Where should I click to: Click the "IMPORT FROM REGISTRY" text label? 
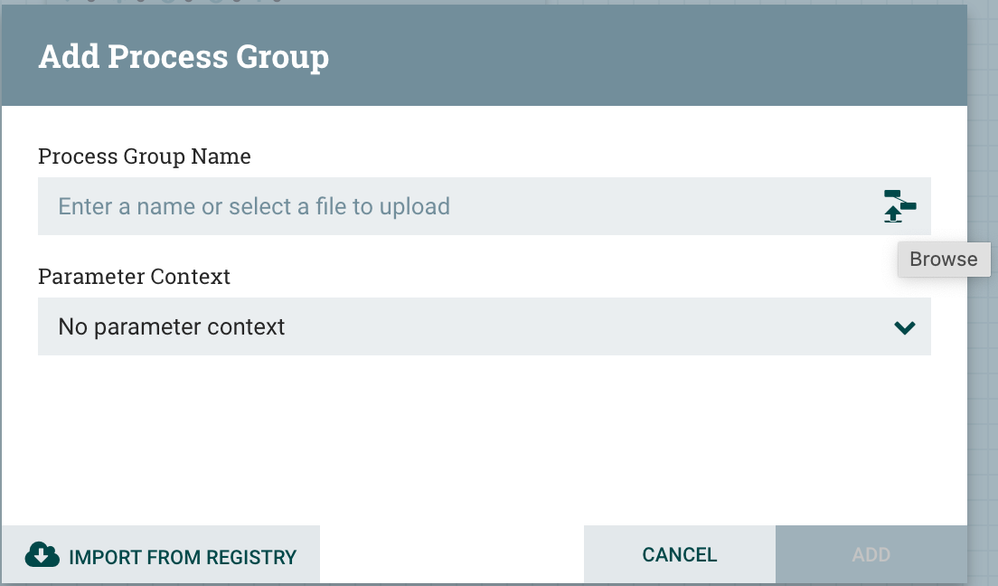182,557
